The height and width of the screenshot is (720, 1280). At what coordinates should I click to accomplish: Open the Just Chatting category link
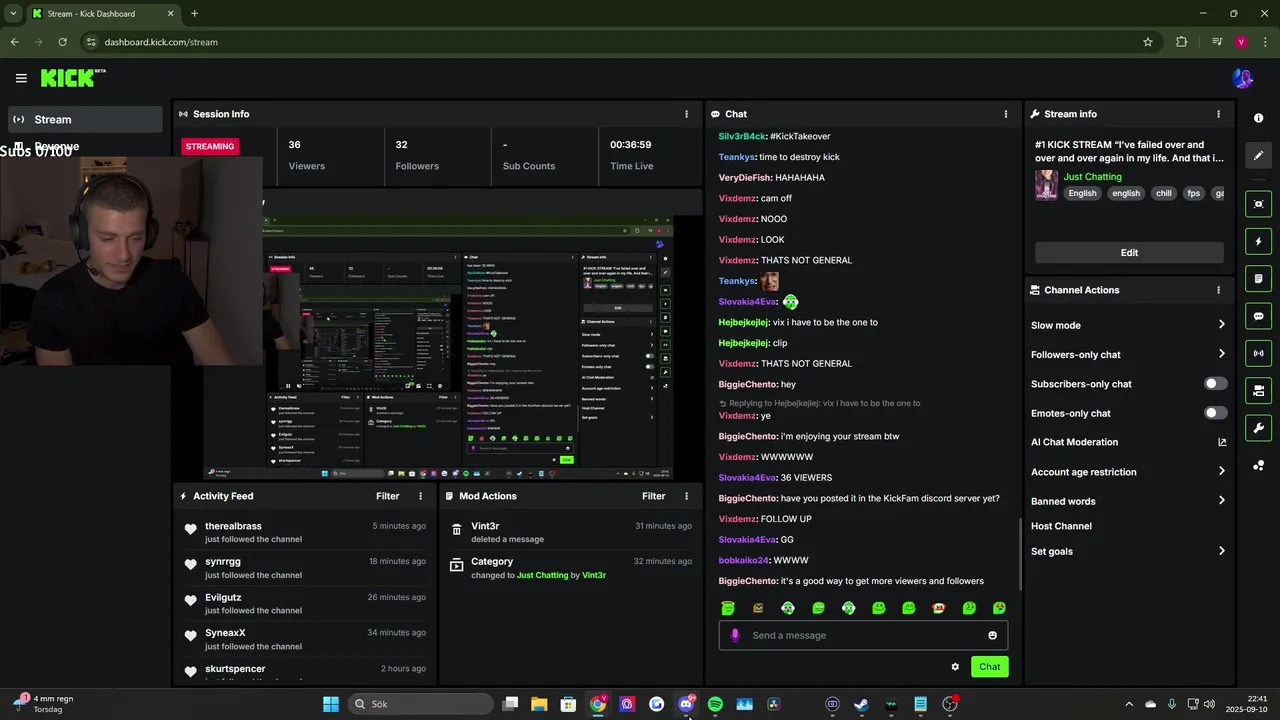(1092, 177)
